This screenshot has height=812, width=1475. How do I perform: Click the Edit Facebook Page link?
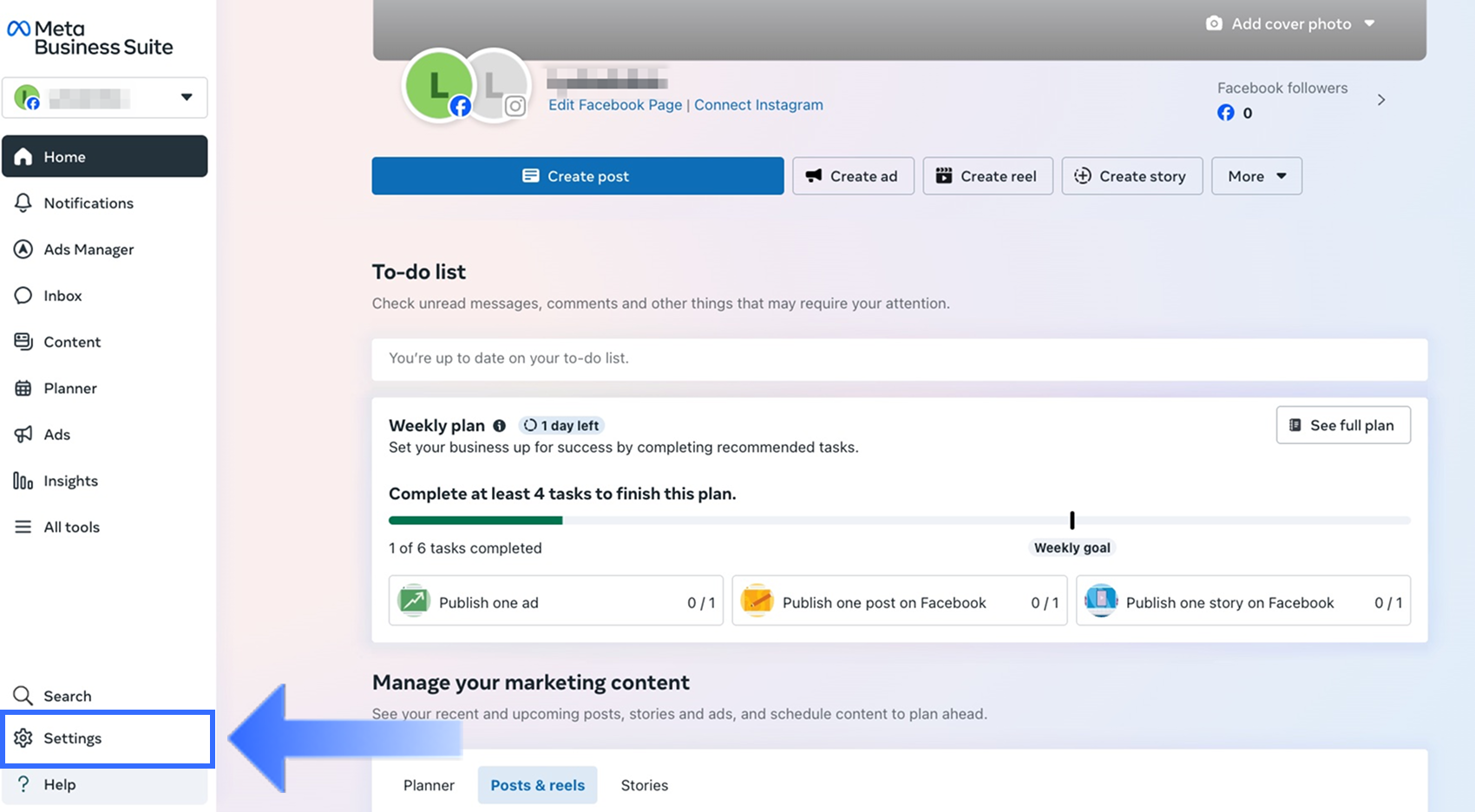[x=615, y=105]
